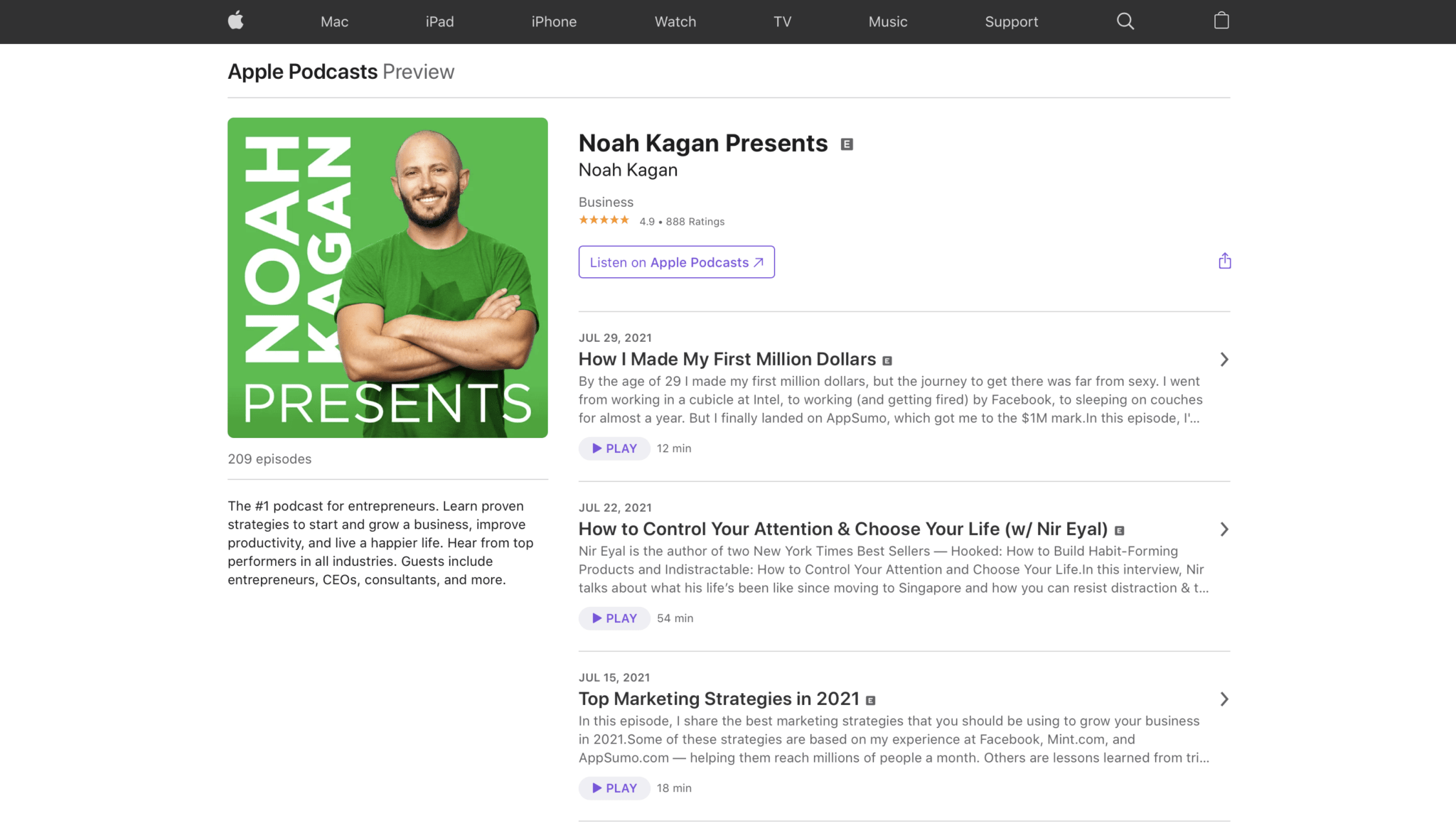
Task: Expand the Top Marketing Strategies episode chevron
Action: point(1224,699)
